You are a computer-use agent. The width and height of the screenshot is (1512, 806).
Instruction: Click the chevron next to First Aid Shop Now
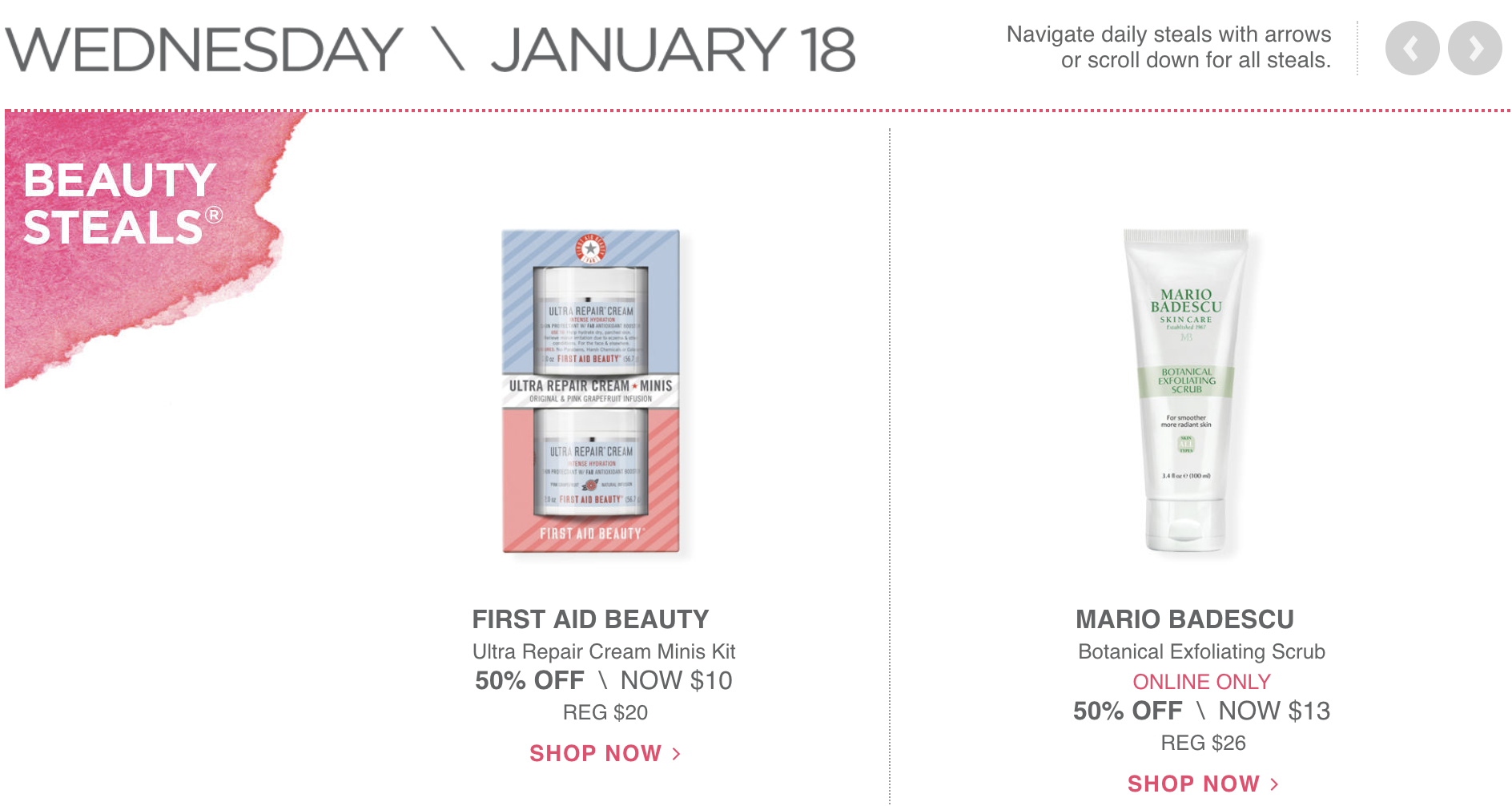676,754
